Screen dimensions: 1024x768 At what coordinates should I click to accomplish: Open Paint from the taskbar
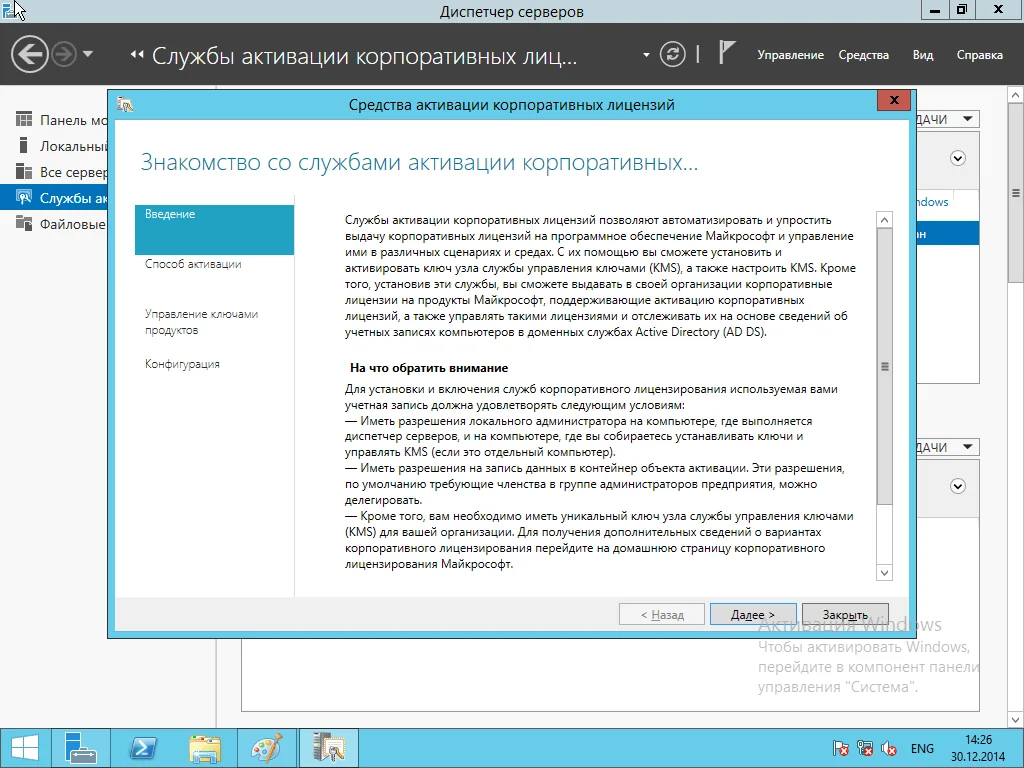pyautogui.click(x=266, y=748)
